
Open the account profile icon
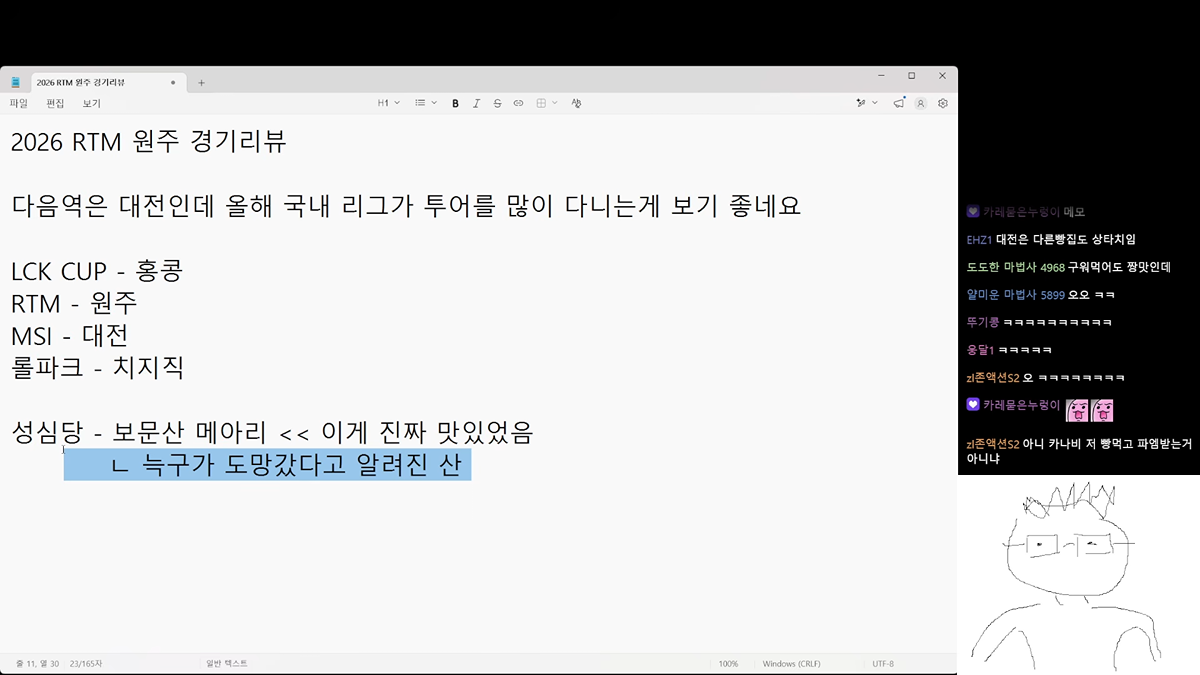[x=921, y=103]
